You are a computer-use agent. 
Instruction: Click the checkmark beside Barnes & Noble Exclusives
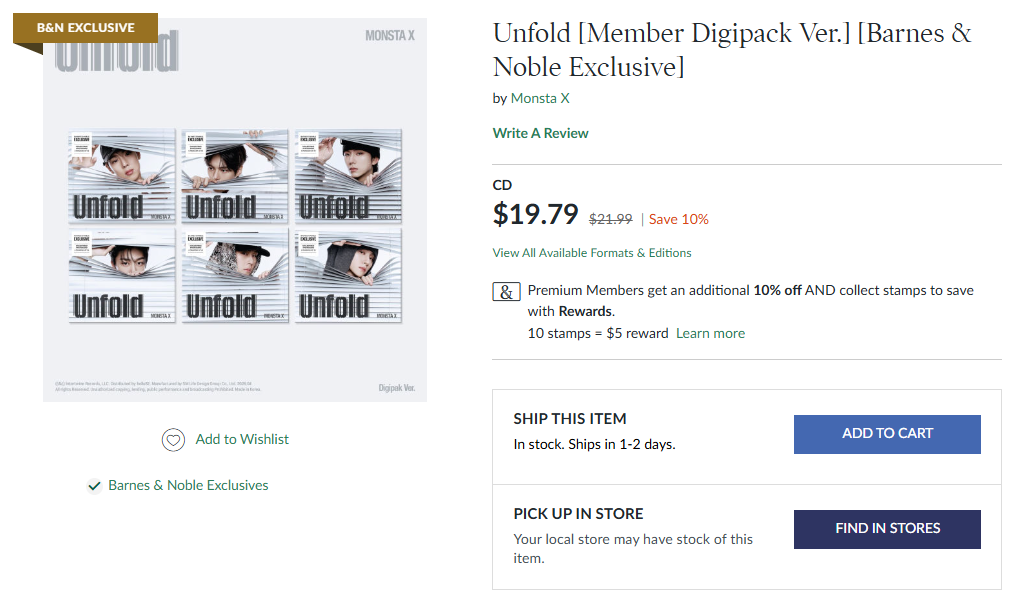pyautogui.click(x=94, y=486)
